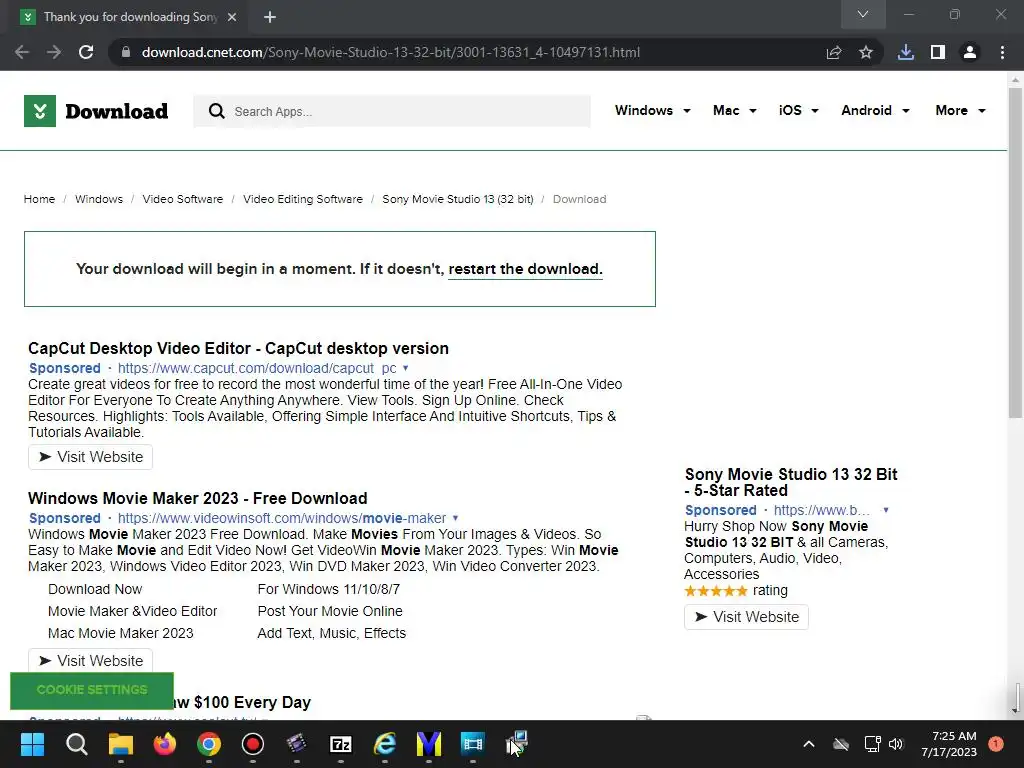
Task: Close the 'Thank you for downloading' tab
Action: click(x=232, y=17)
